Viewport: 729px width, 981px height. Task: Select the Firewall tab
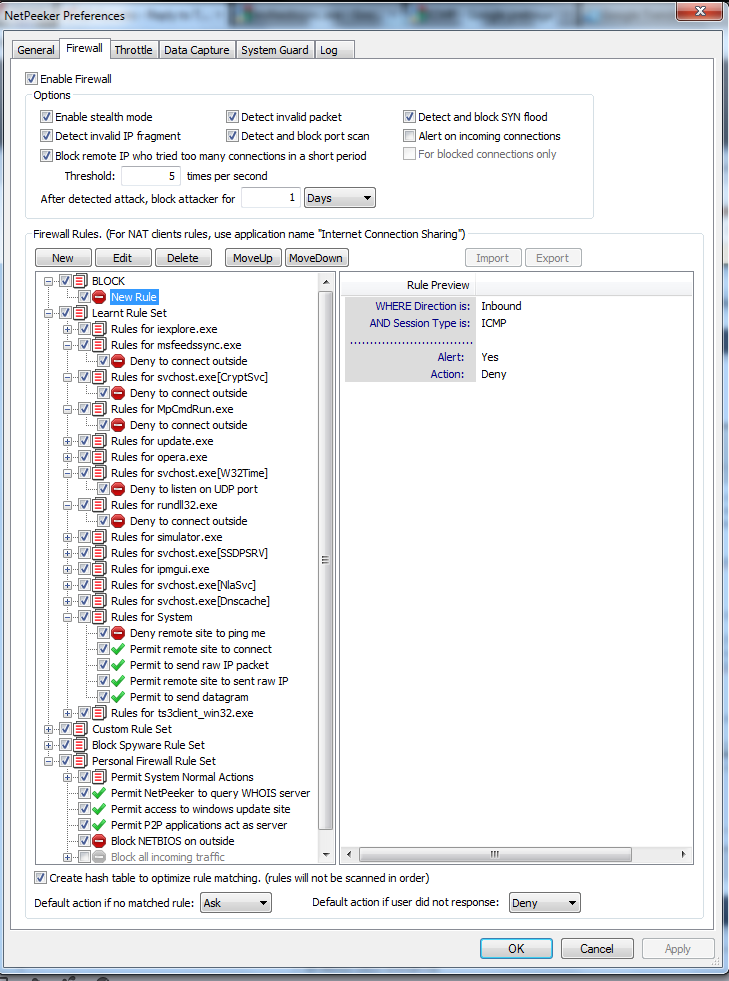coord(84,48)
